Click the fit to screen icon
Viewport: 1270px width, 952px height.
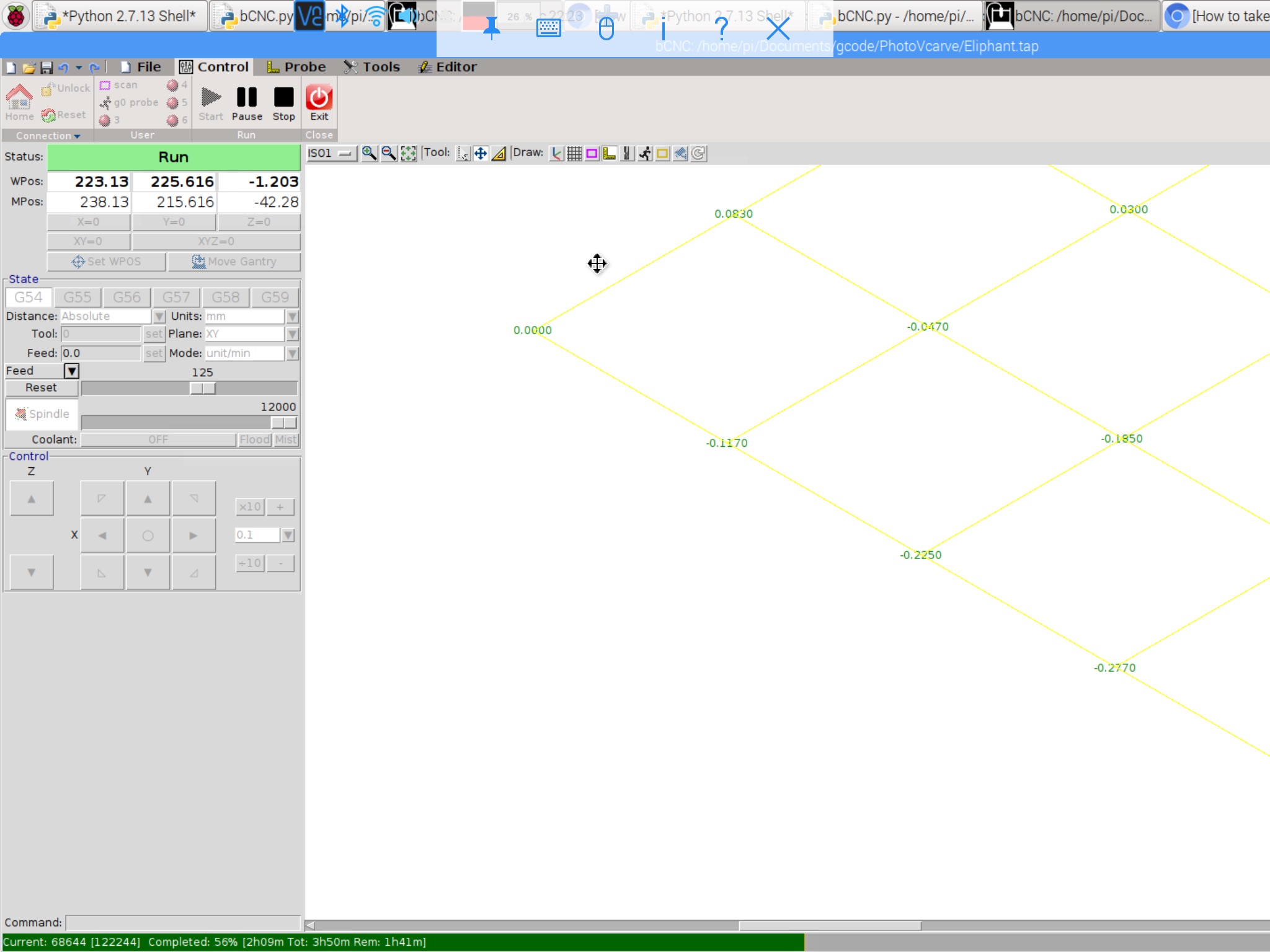(409, 154)
